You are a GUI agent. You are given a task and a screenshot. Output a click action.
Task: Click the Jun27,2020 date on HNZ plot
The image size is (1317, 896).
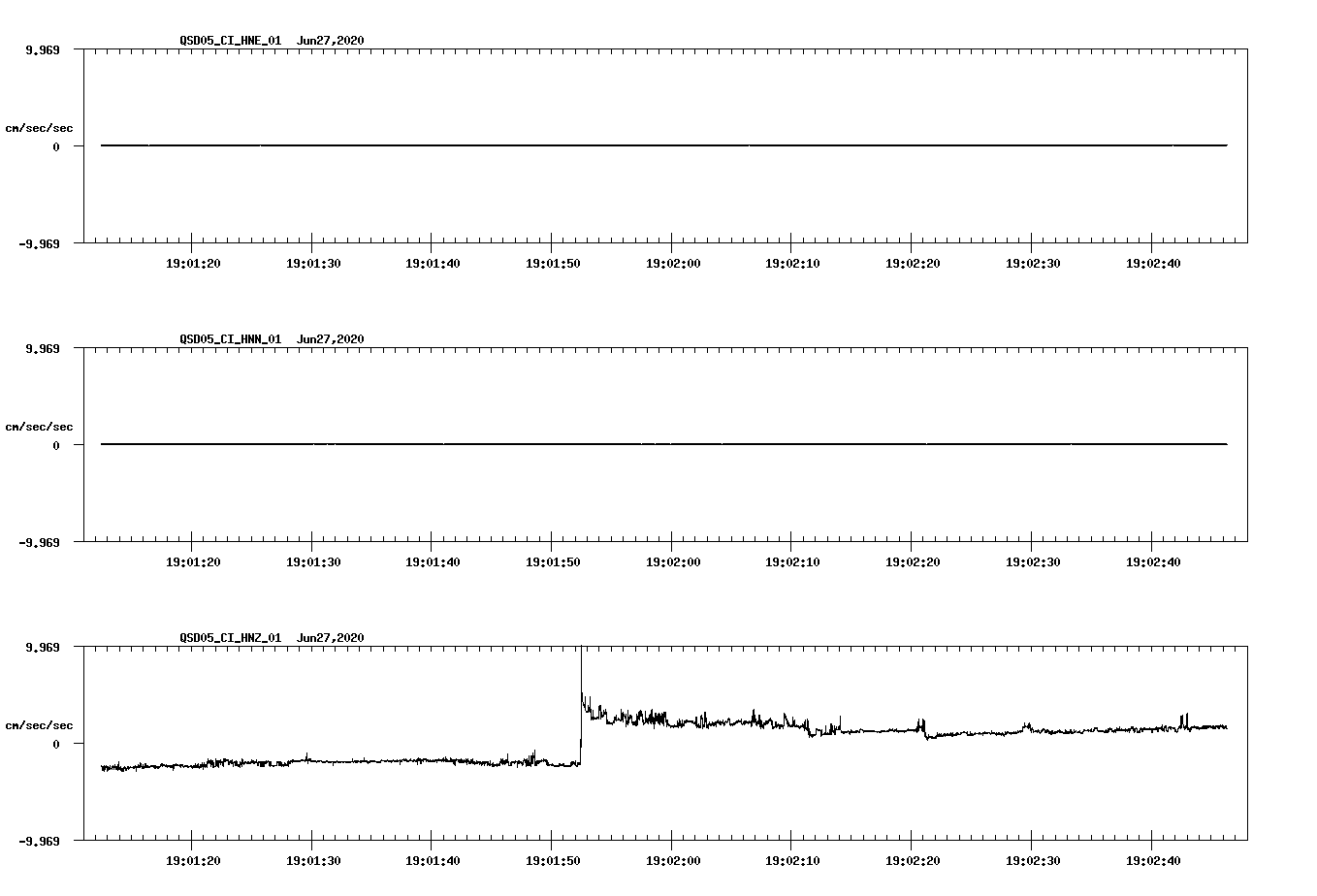(331, 638)
